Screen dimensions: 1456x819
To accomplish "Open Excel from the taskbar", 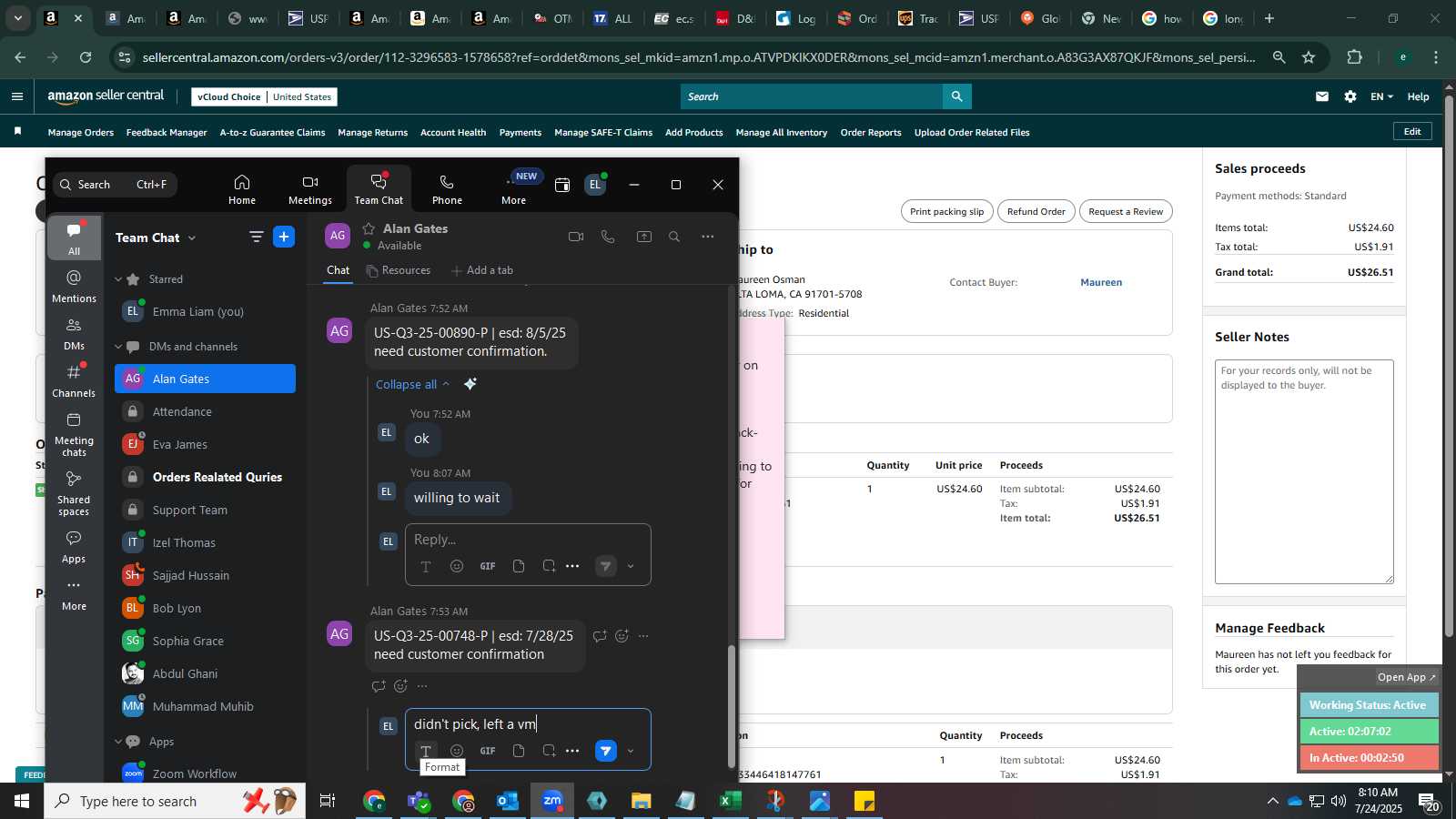I will tap(730, 801).
